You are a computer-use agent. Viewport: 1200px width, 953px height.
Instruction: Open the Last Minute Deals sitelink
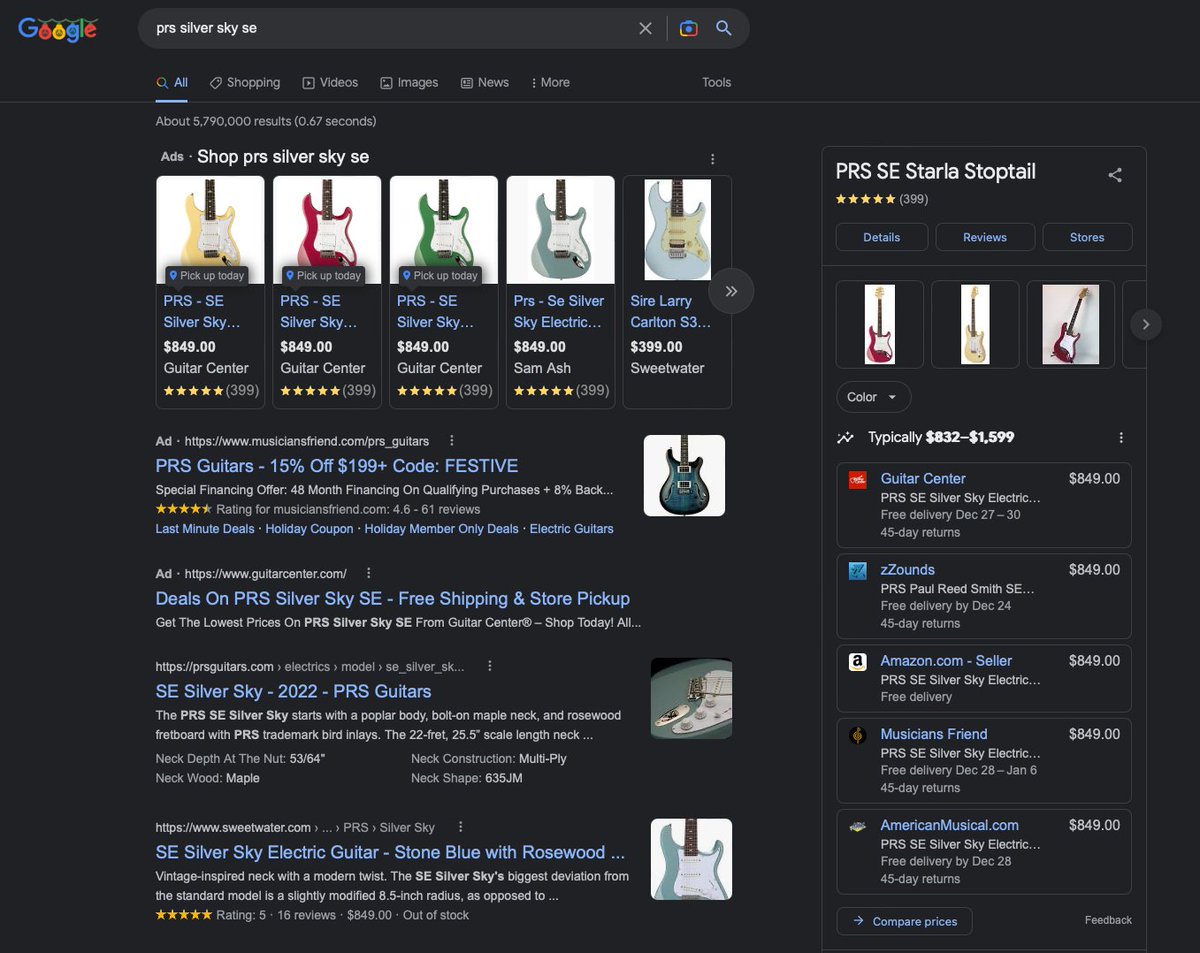[205, 529]
